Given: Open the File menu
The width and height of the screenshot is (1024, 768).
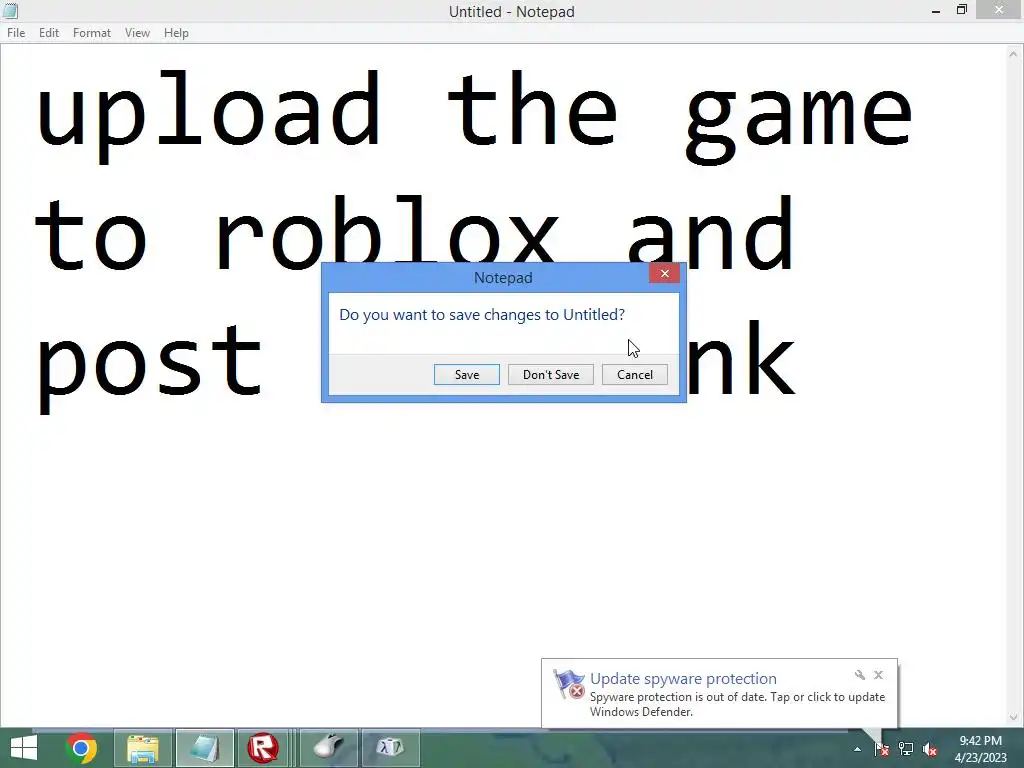Looking at the screenshot, I should [x=16, y=33].
